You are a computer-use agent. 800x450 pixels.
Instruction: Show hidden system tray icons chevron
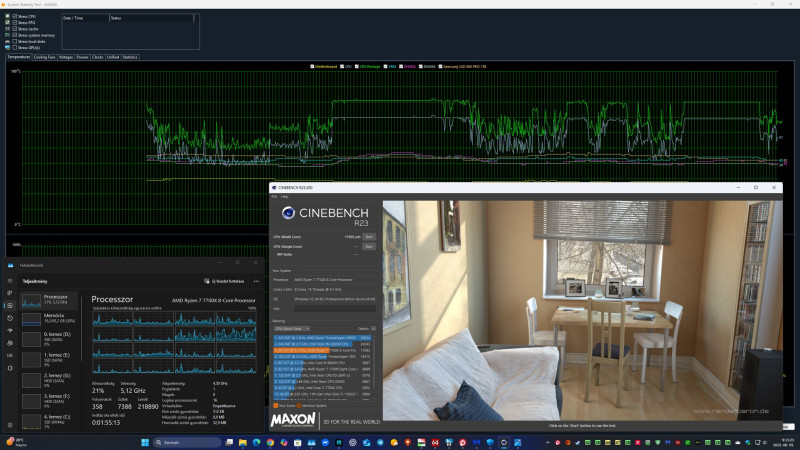coord(548,442)
